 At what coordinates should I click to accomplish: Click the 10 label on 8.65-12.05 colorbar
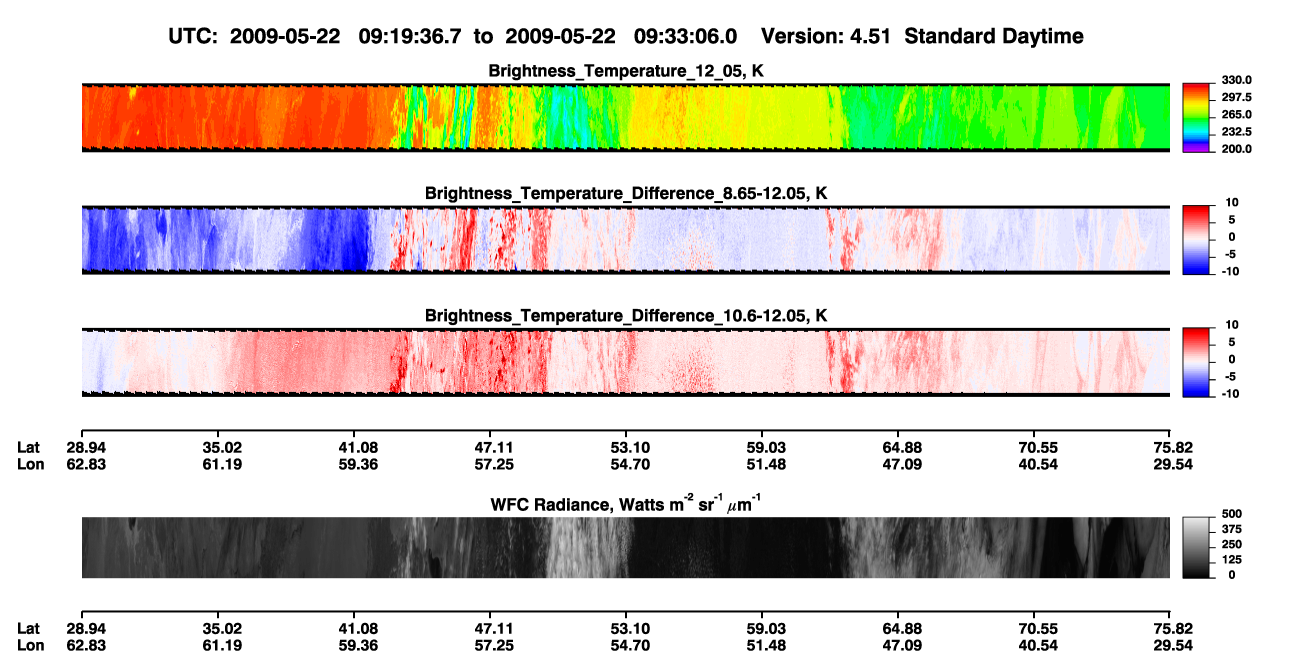[1232, 202]
